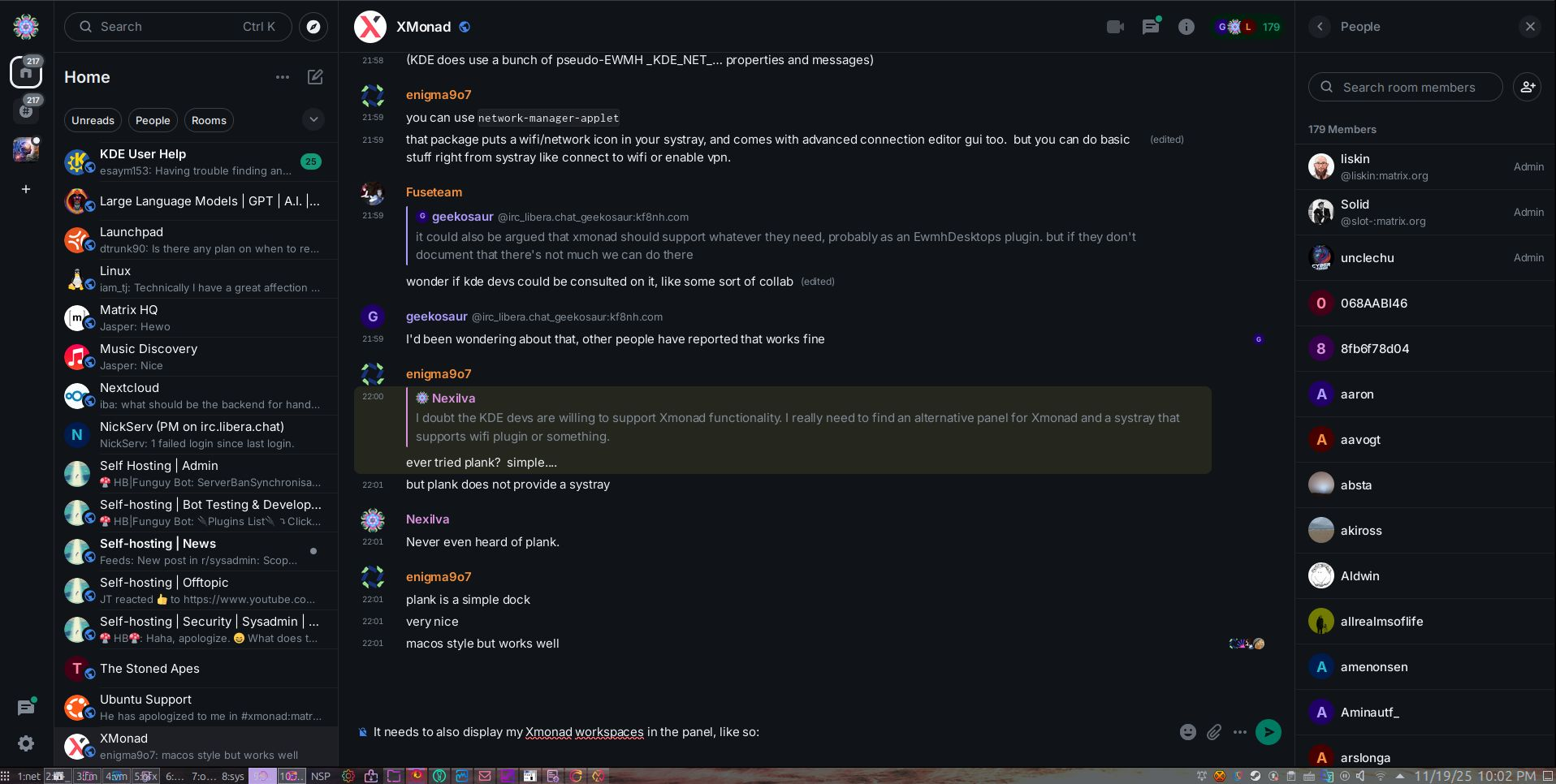The image size is (1556, 784).
Task: Open Quick Settings gear in left sidebar
Action: tap(26, 743)
